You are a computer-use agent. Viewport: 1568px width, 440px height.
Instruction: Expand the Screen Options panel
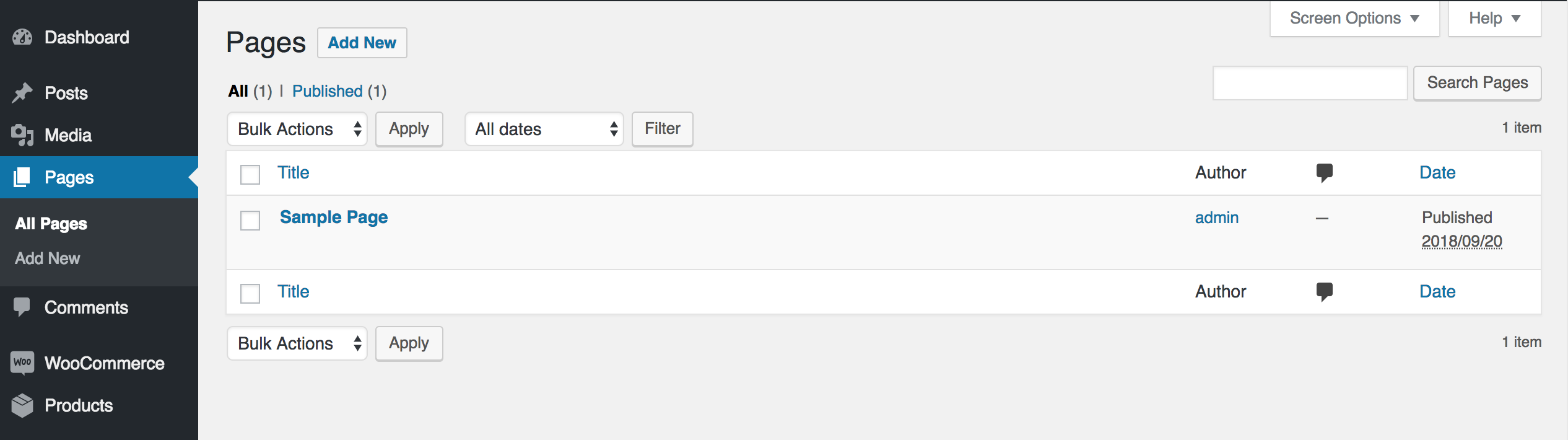1354,19
